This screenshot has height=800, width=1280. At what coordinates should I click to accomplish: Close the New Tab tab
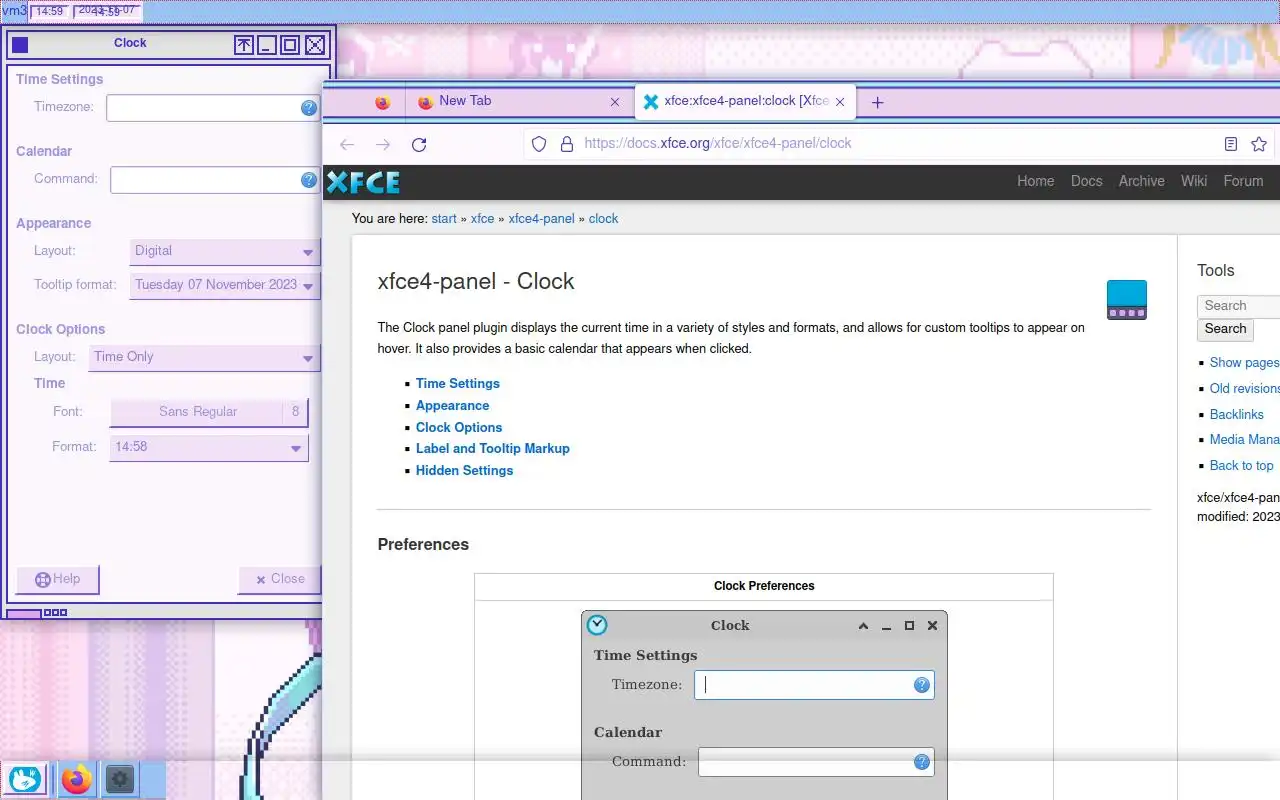(615, 102)
